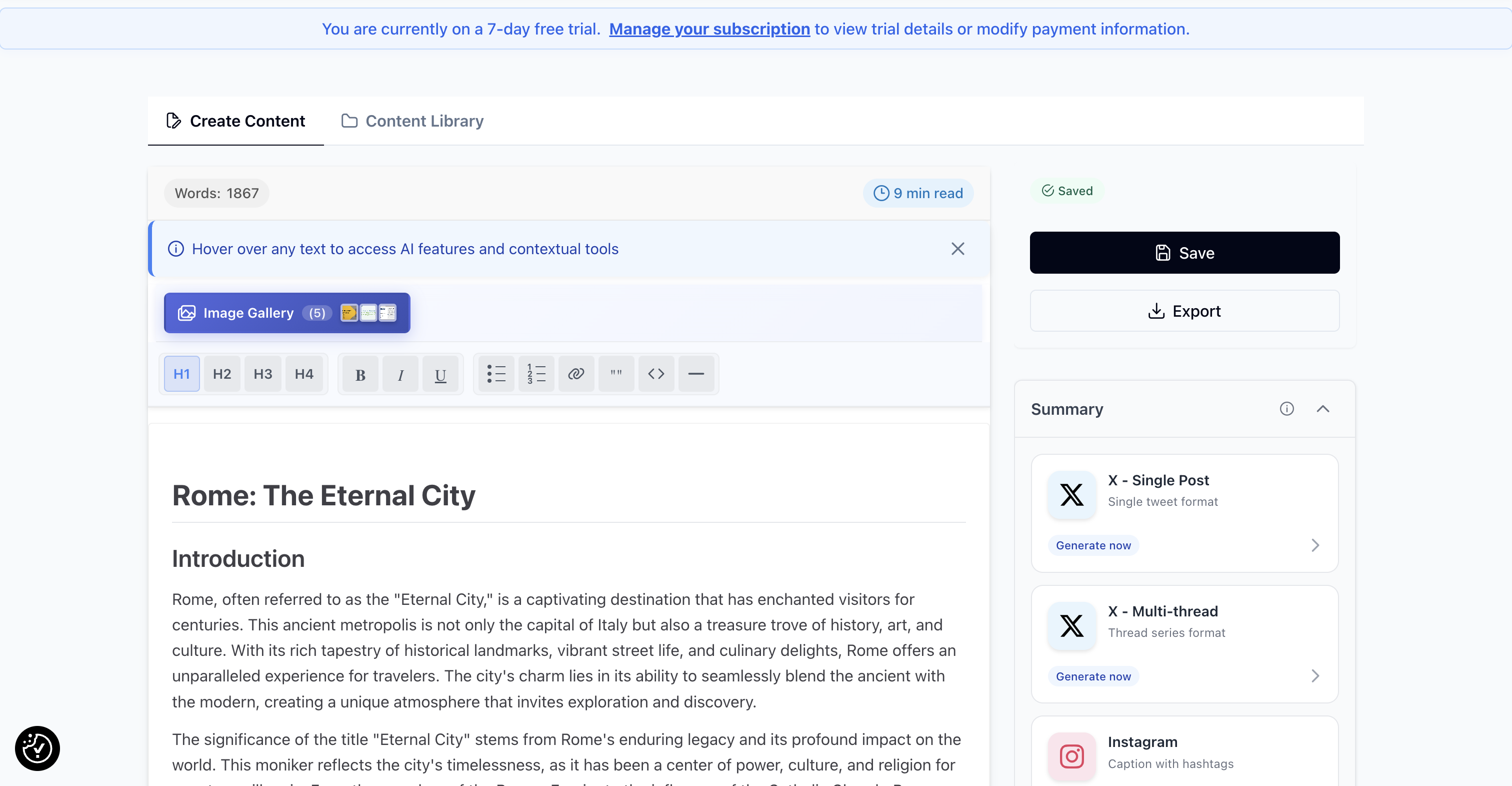Click the Save button
Viewport: 1512px width, 786px height.
coord(1184,253)
